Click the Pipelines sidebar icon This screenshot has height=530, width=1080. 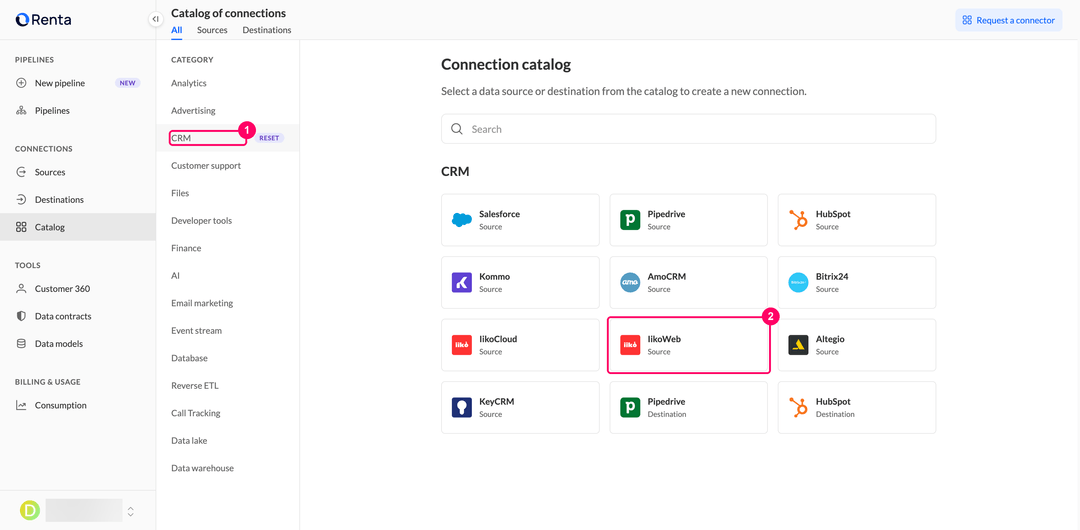21,110
